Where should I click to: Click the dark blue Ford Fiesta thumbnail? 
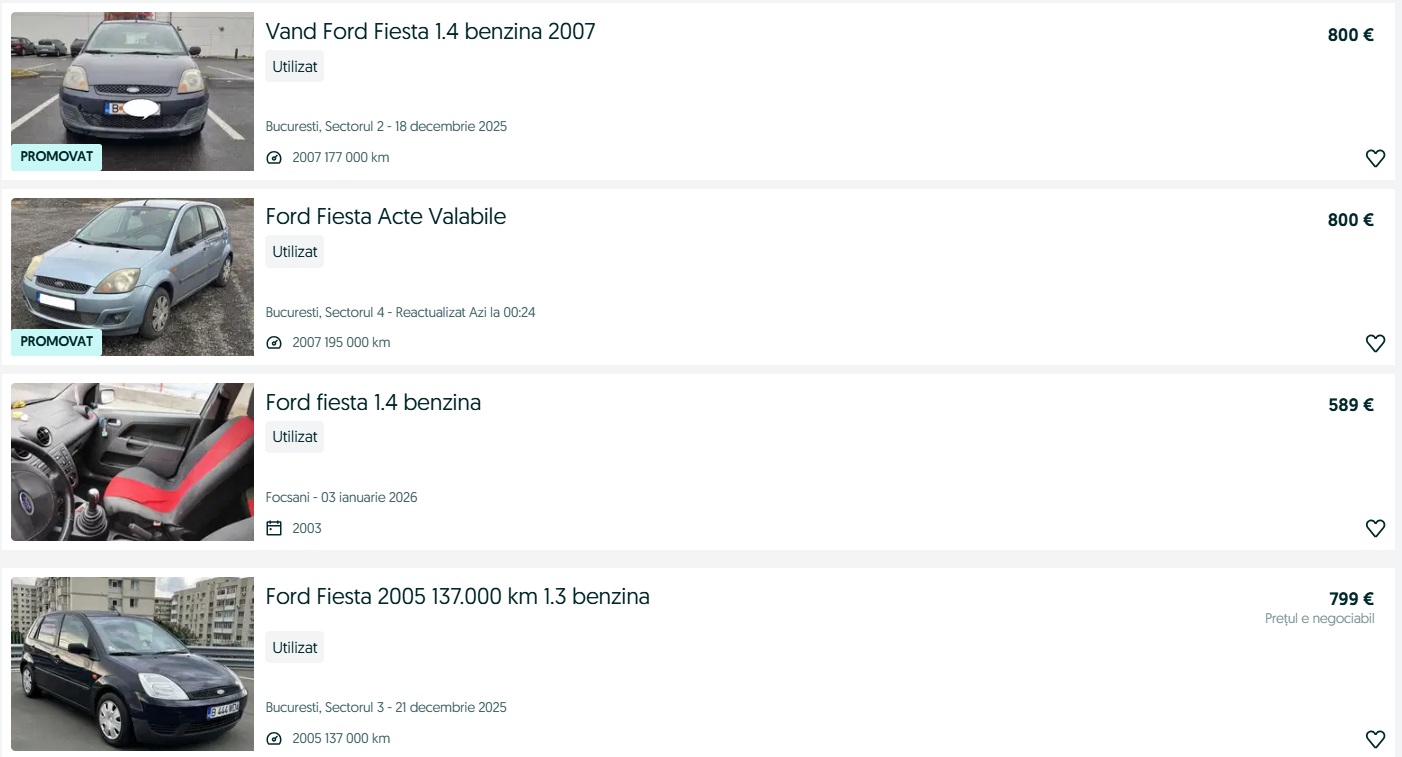pyautogui.click(x=132, y=664)
